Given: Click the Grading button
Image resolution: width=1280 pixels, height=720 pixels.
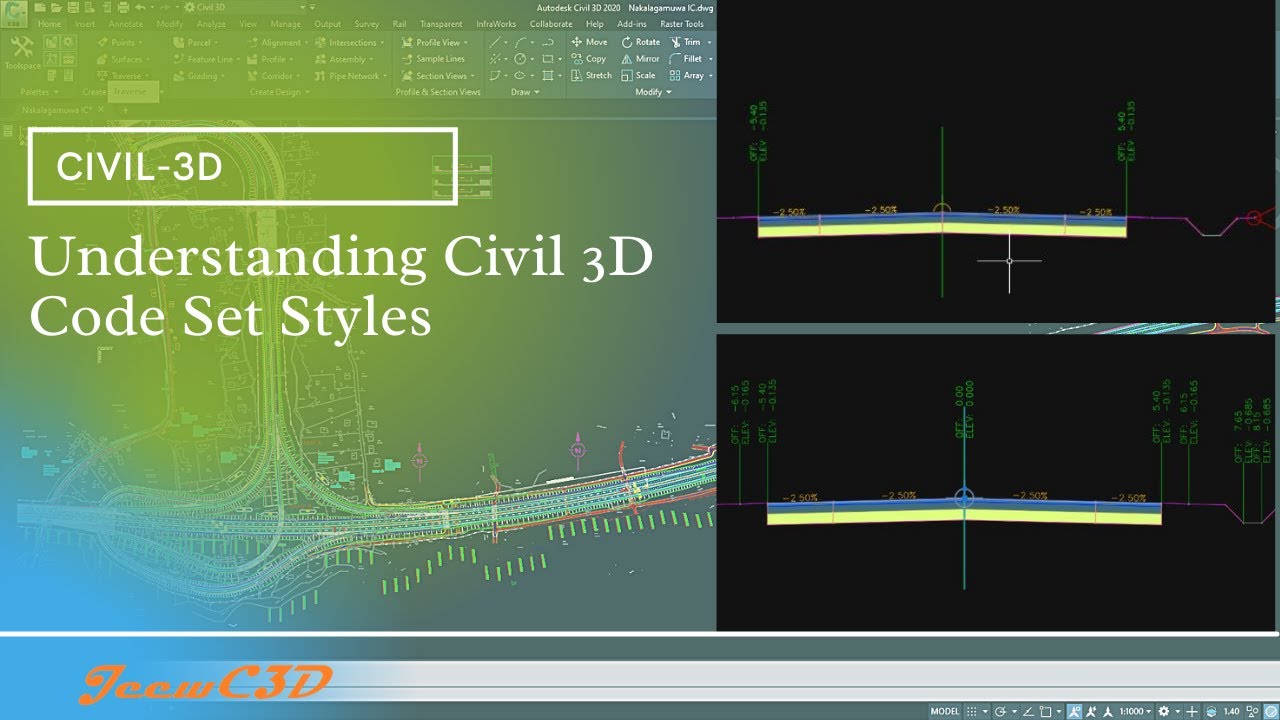Looking at the screenshot, I should pos(198,75).
